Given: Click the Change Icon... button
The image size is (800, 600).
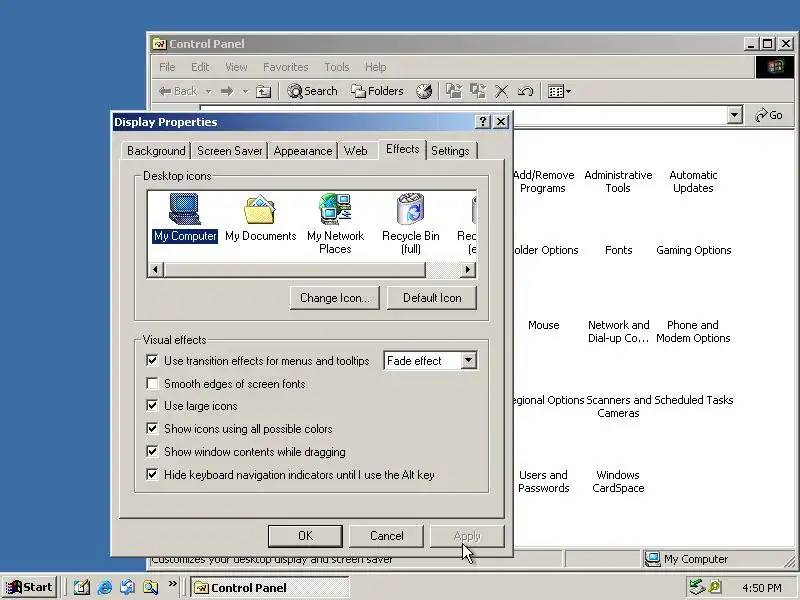Looking at the screenshot, I should (335, 298).
